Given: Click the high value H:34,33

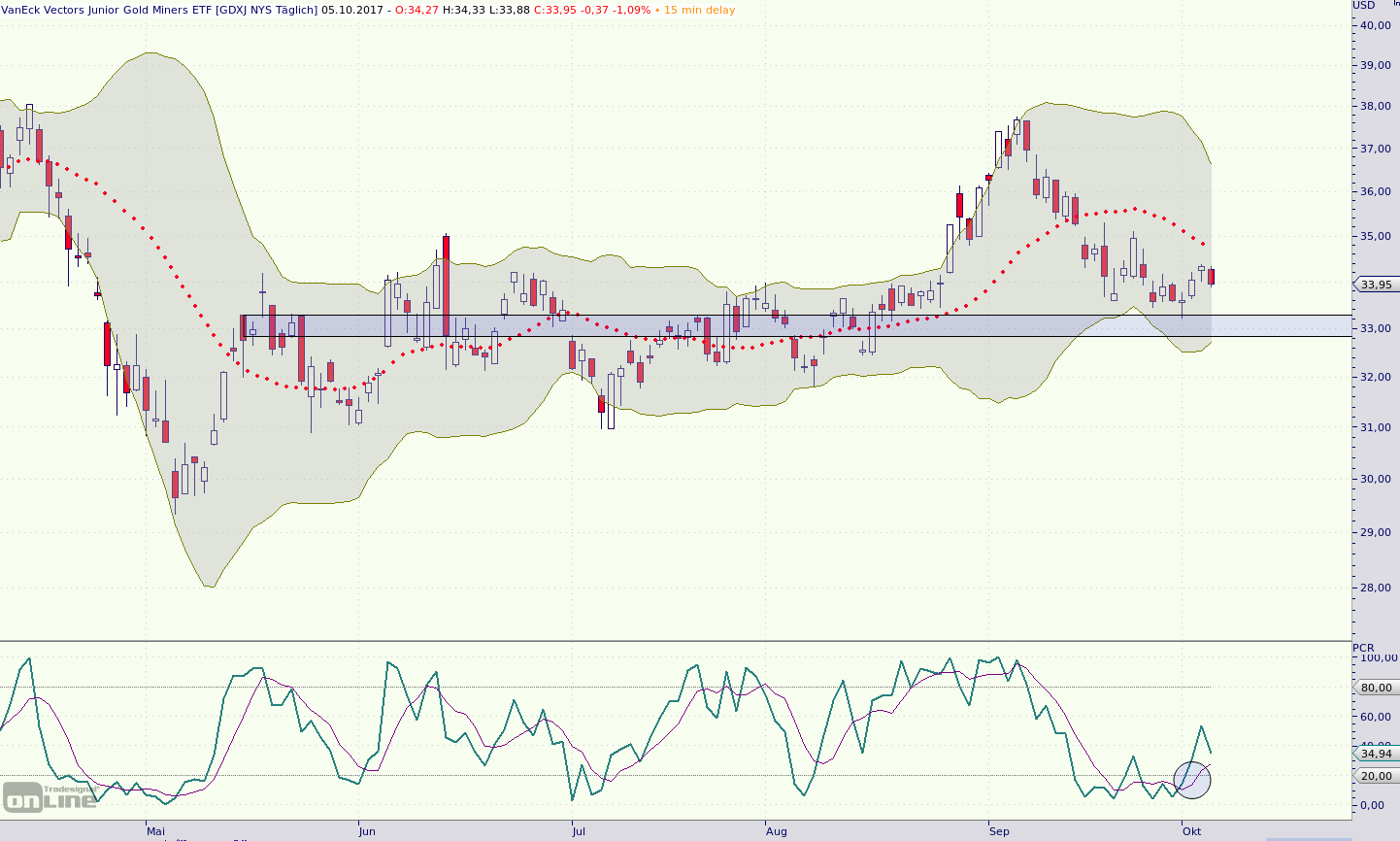Looking at the screenshot, I should (464, 10).
